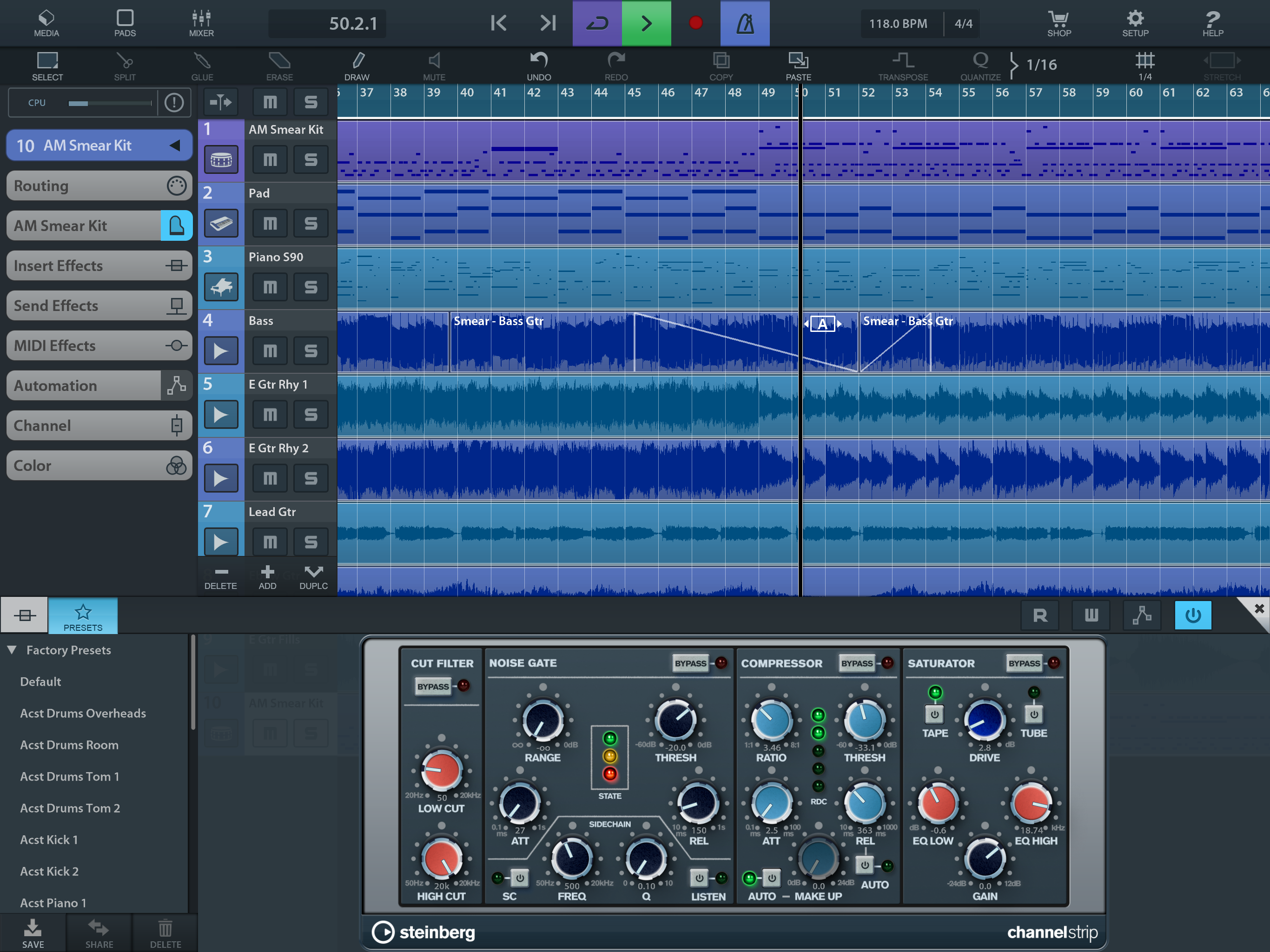
Task: Click the Compressor Ratio knob
Action: point(771,720)
